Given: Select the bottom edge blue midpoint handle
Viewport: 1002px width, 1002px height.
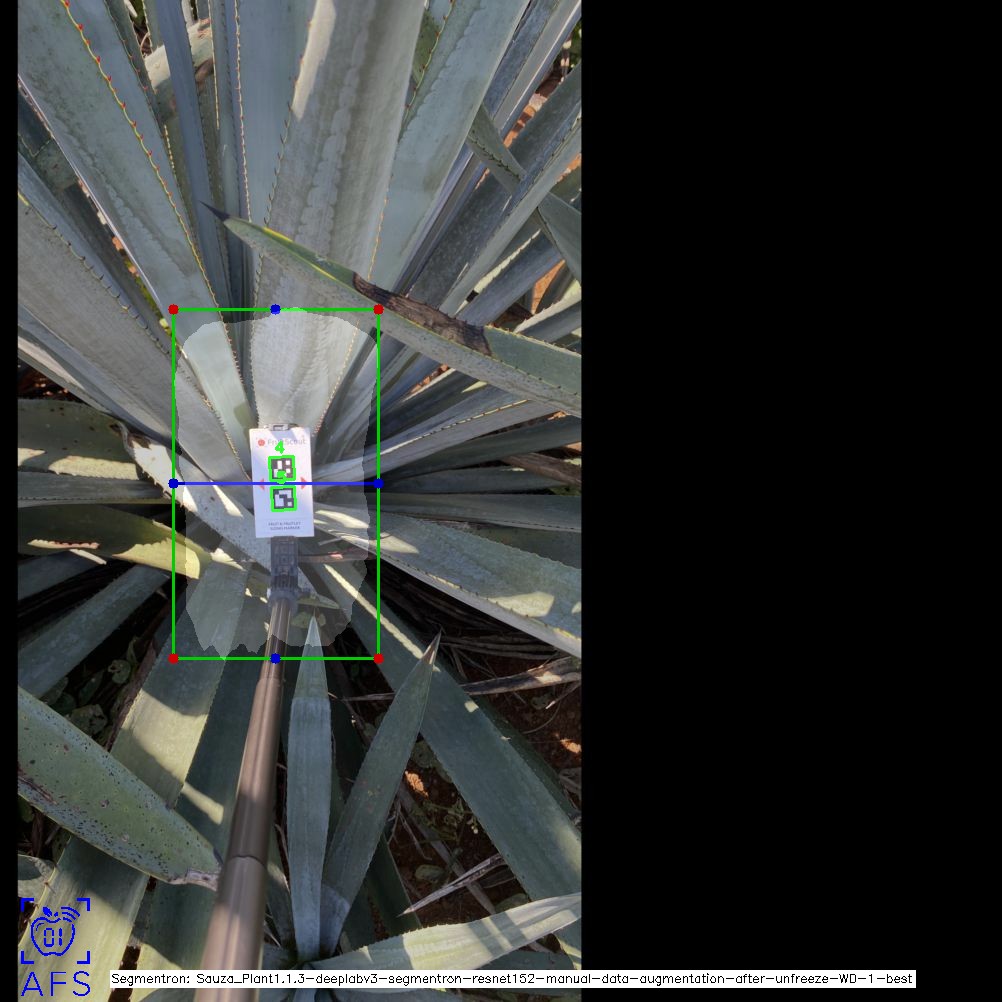Looking at the screenshot, I should 276,658.
